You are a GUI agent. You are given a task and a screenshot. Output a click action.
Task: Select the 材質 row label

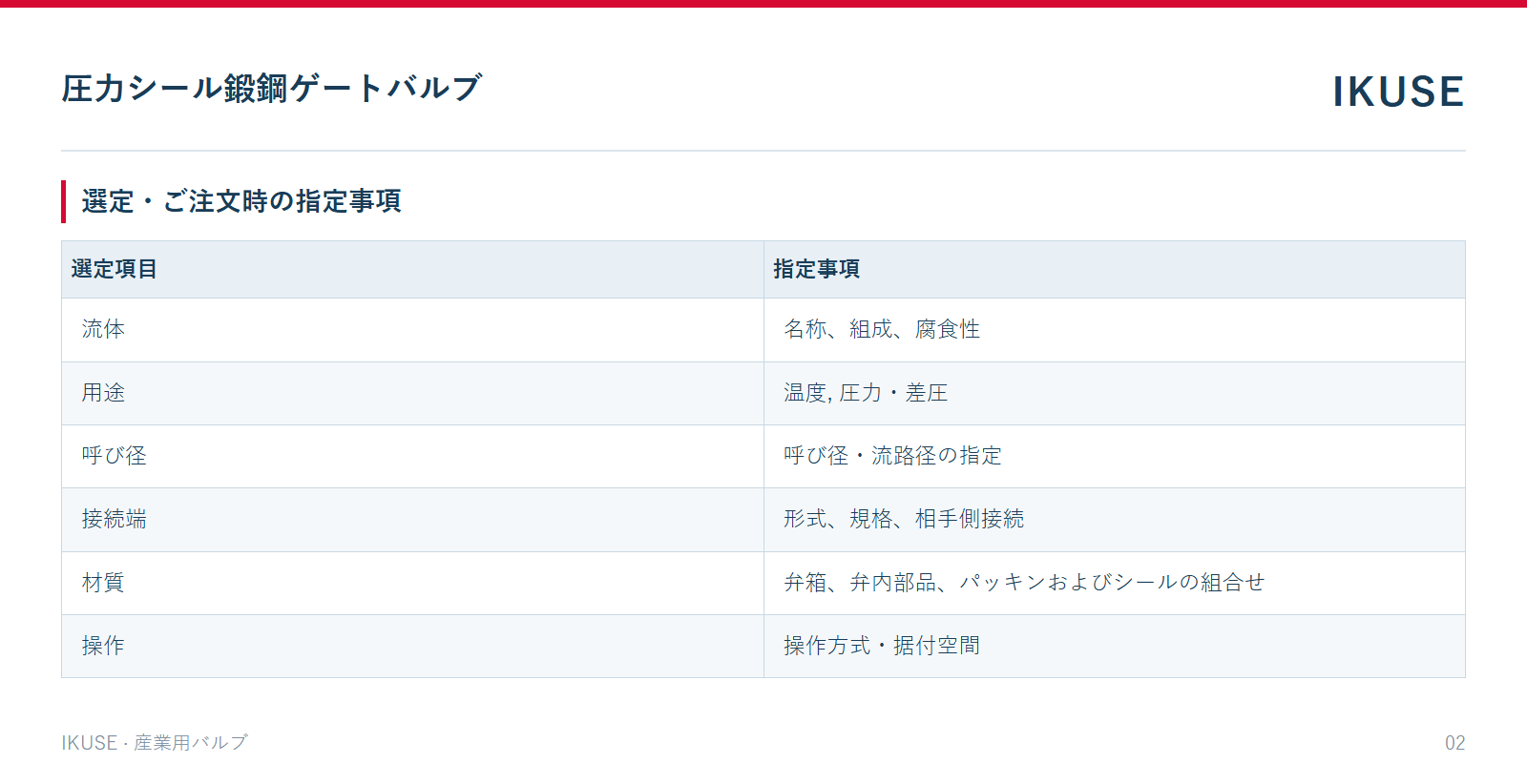click(412, 583)
